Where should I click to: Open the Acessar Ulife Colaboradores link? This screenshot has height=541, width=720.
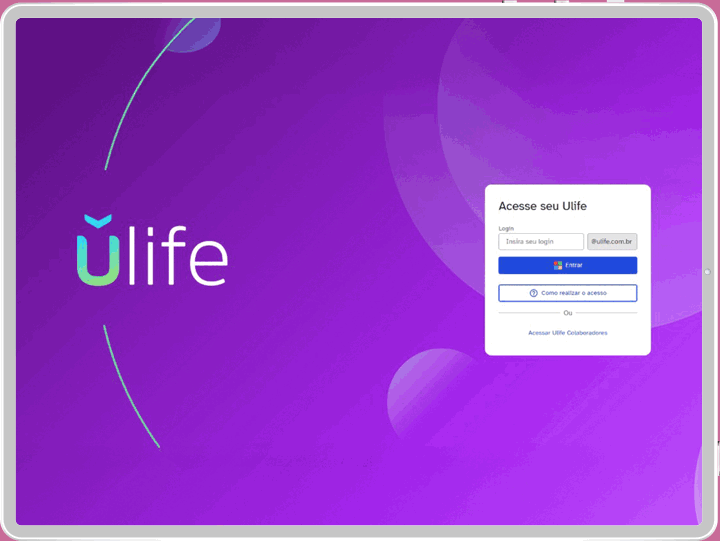click(x=568, y=333)
